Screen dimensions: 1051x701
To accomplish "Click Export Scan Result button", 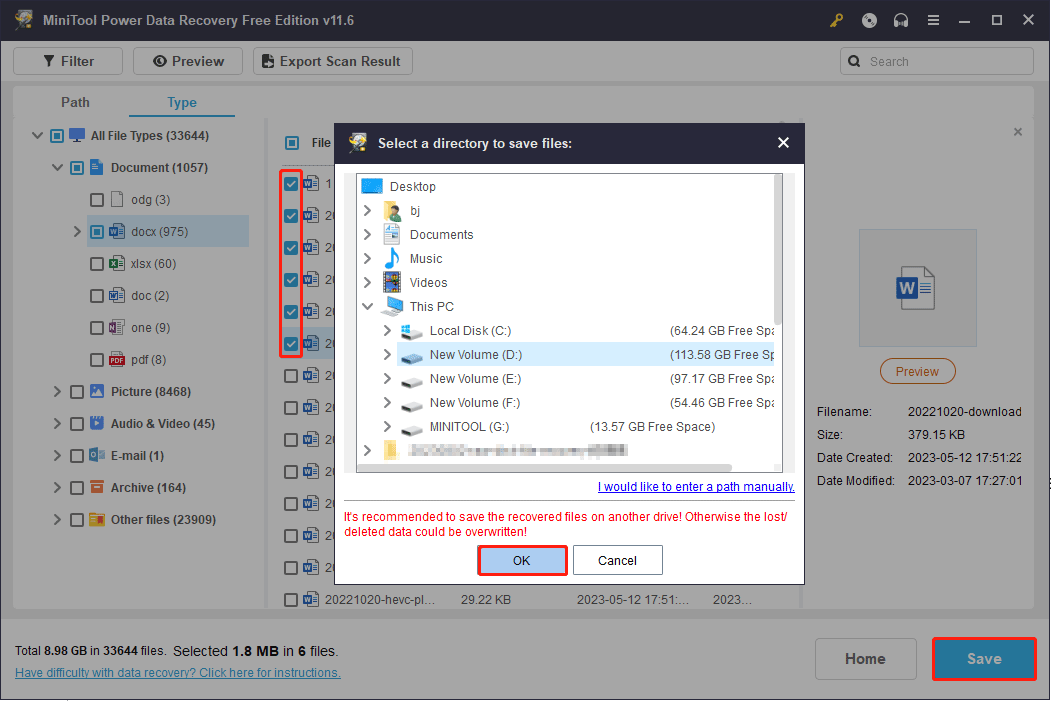I will [x=332, y=61].
